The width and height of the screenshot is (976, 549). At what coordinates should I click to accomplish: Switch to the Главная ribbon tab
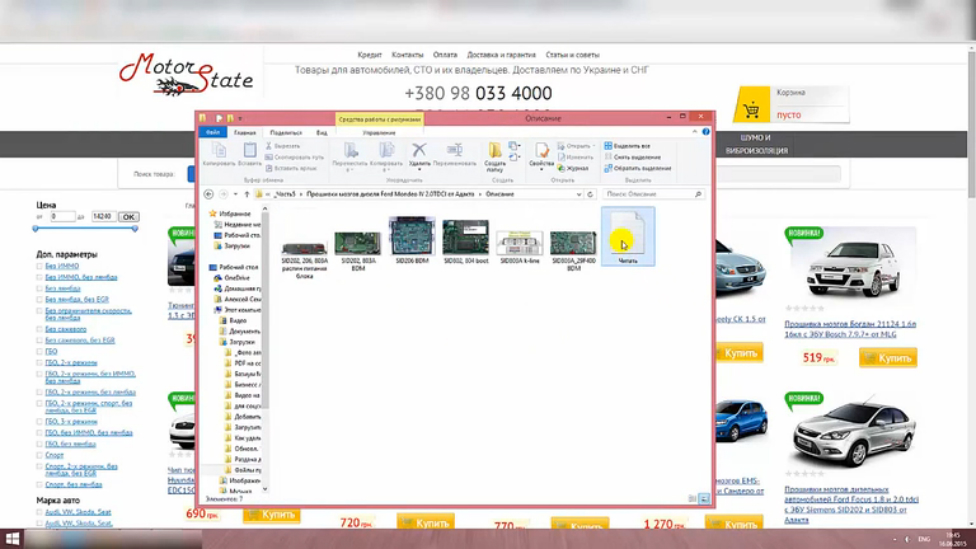coord(245,133)
